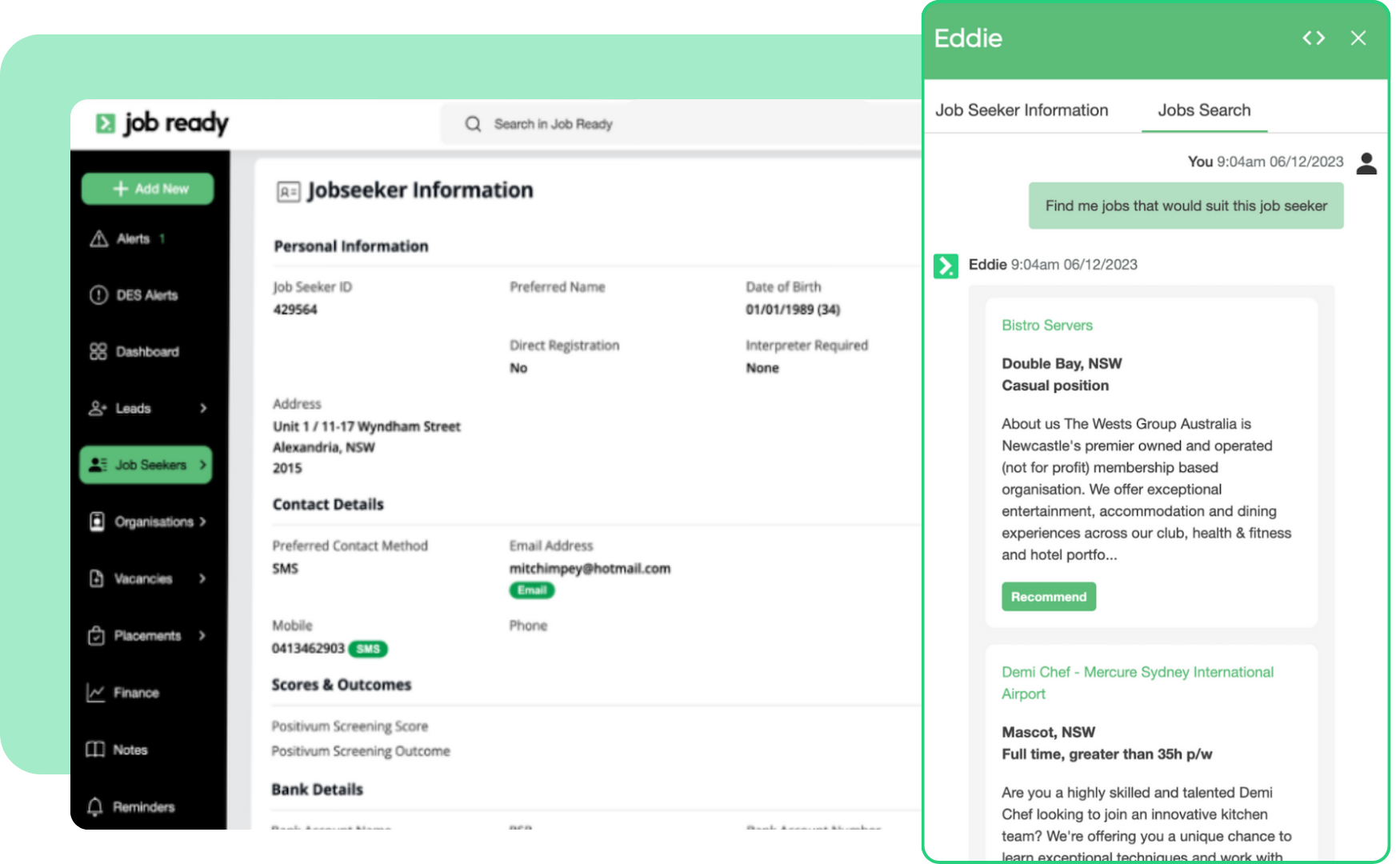Click the Notes book icon
This screenshot has height=864, width=1400.
[95, 750]
